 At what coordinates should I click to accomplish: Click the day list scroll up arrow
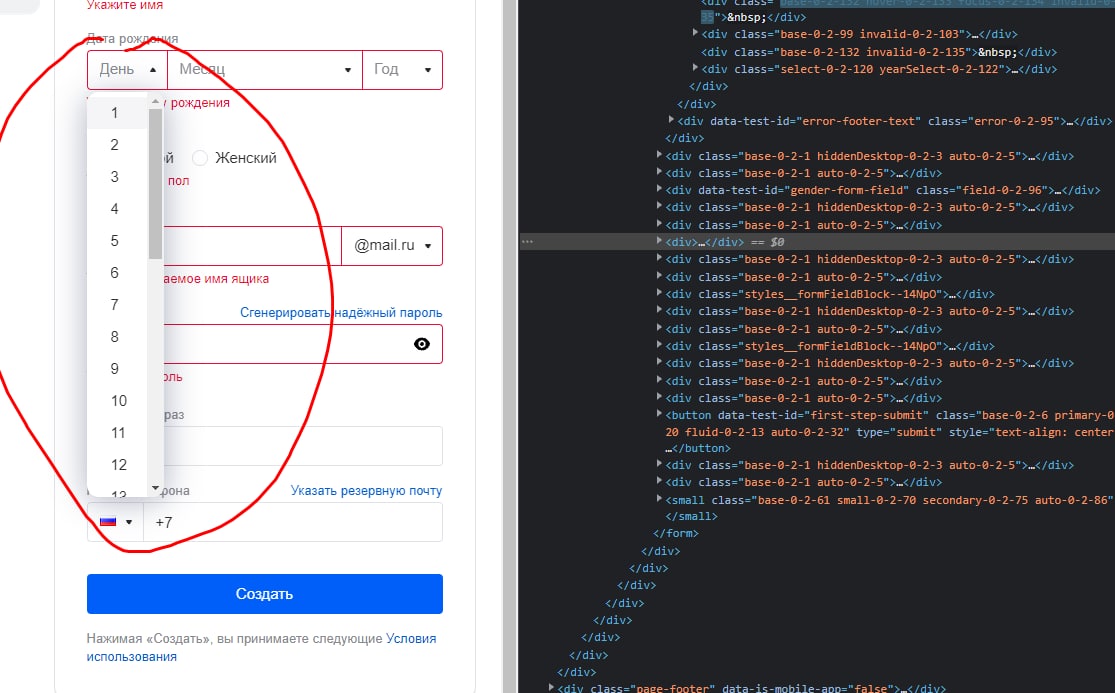point(156,102)
